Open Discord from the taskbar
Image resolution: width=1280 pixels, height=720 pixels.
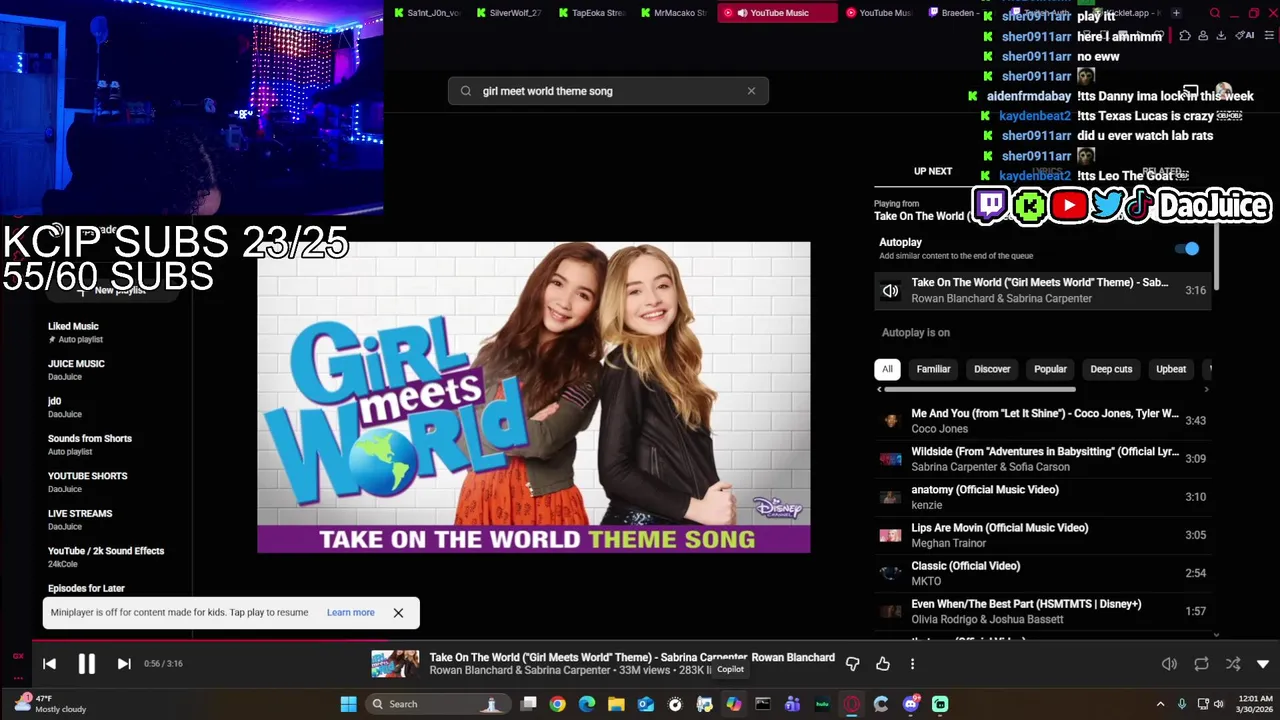911,704
